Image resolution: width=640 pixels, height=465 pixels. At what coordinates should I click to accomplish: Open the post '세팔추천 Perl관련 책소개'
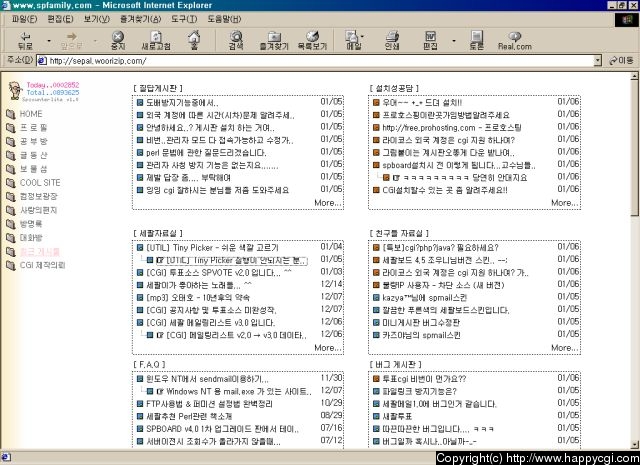(x=189, y=416)
